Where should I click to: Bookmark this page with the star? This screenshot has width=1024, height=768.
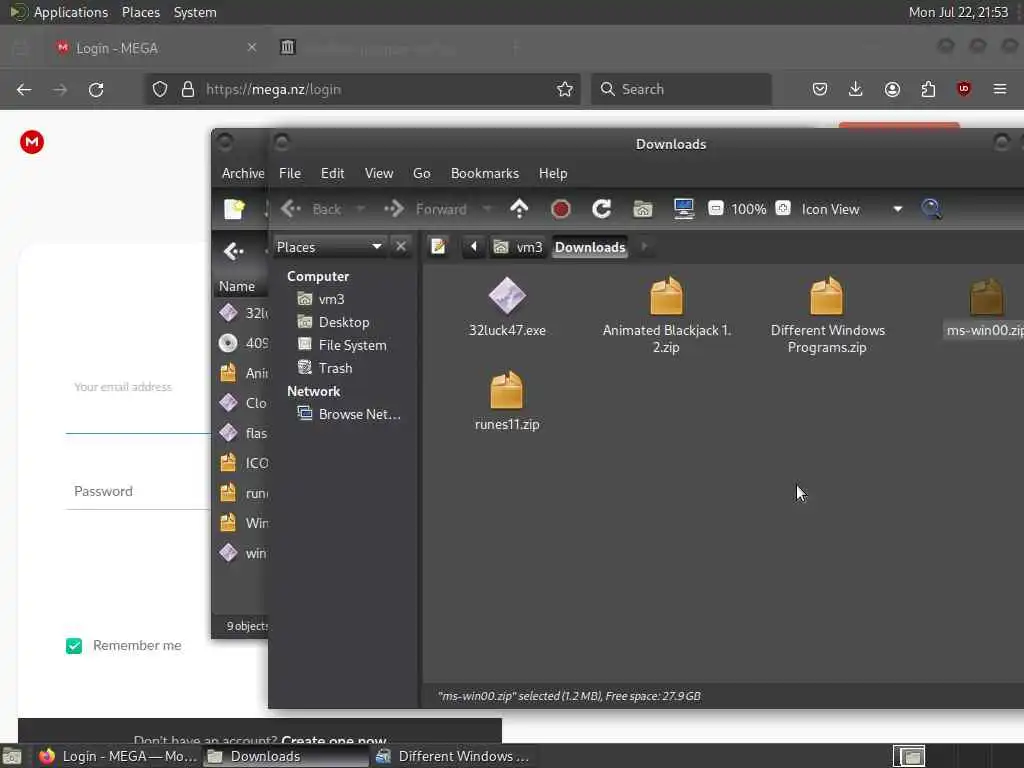click(565, 89)
